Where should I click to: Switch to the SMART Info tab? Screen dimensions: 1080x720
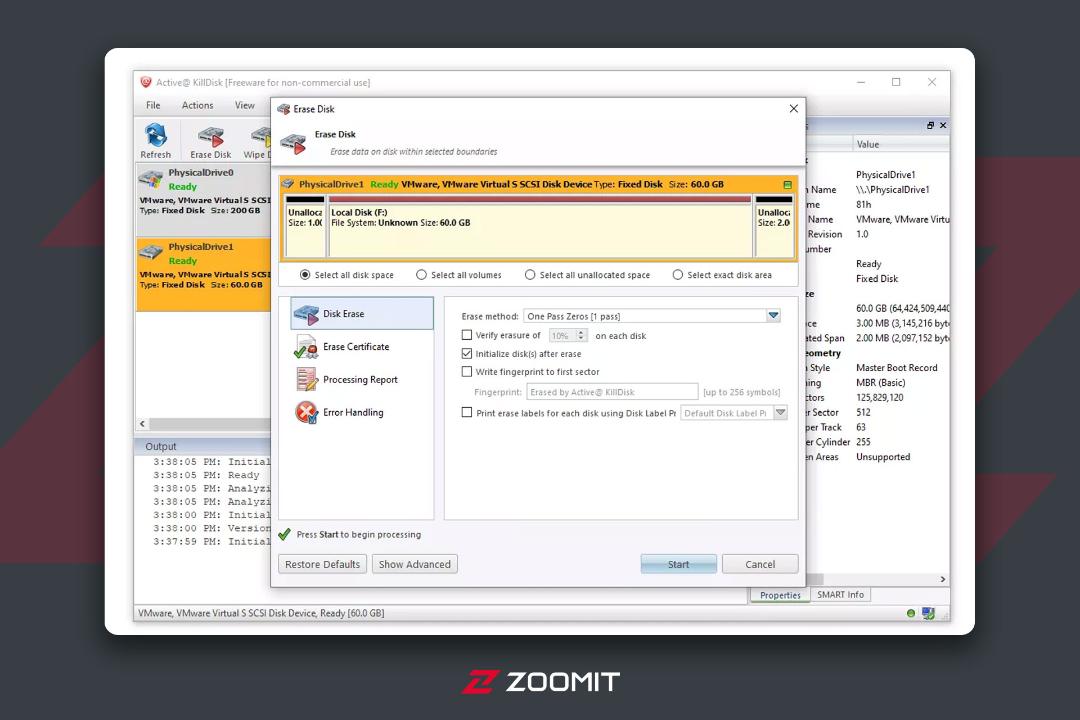pos(840,595)
